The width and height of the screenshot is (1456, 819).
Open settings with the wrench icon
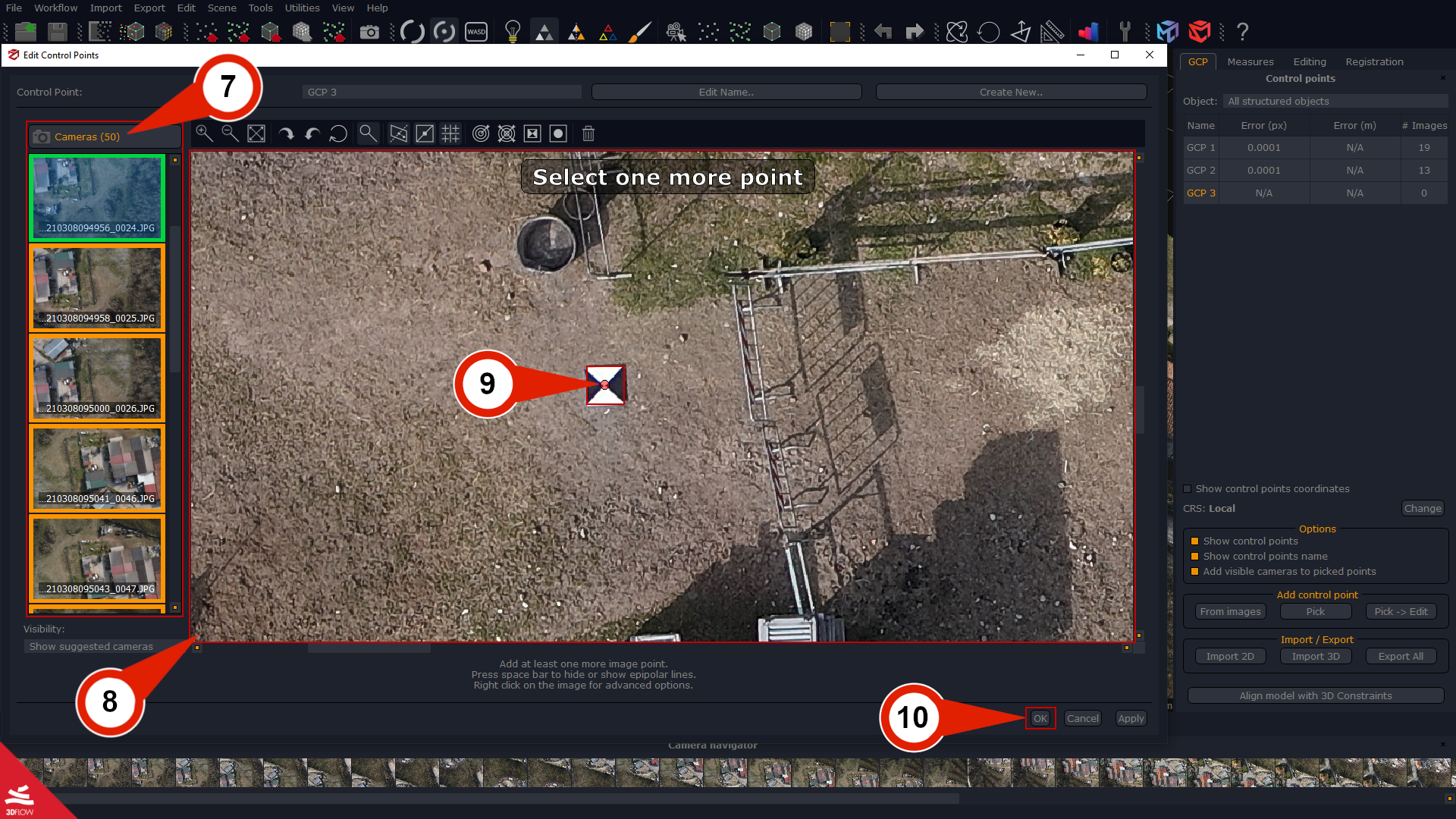point(1125,31)
